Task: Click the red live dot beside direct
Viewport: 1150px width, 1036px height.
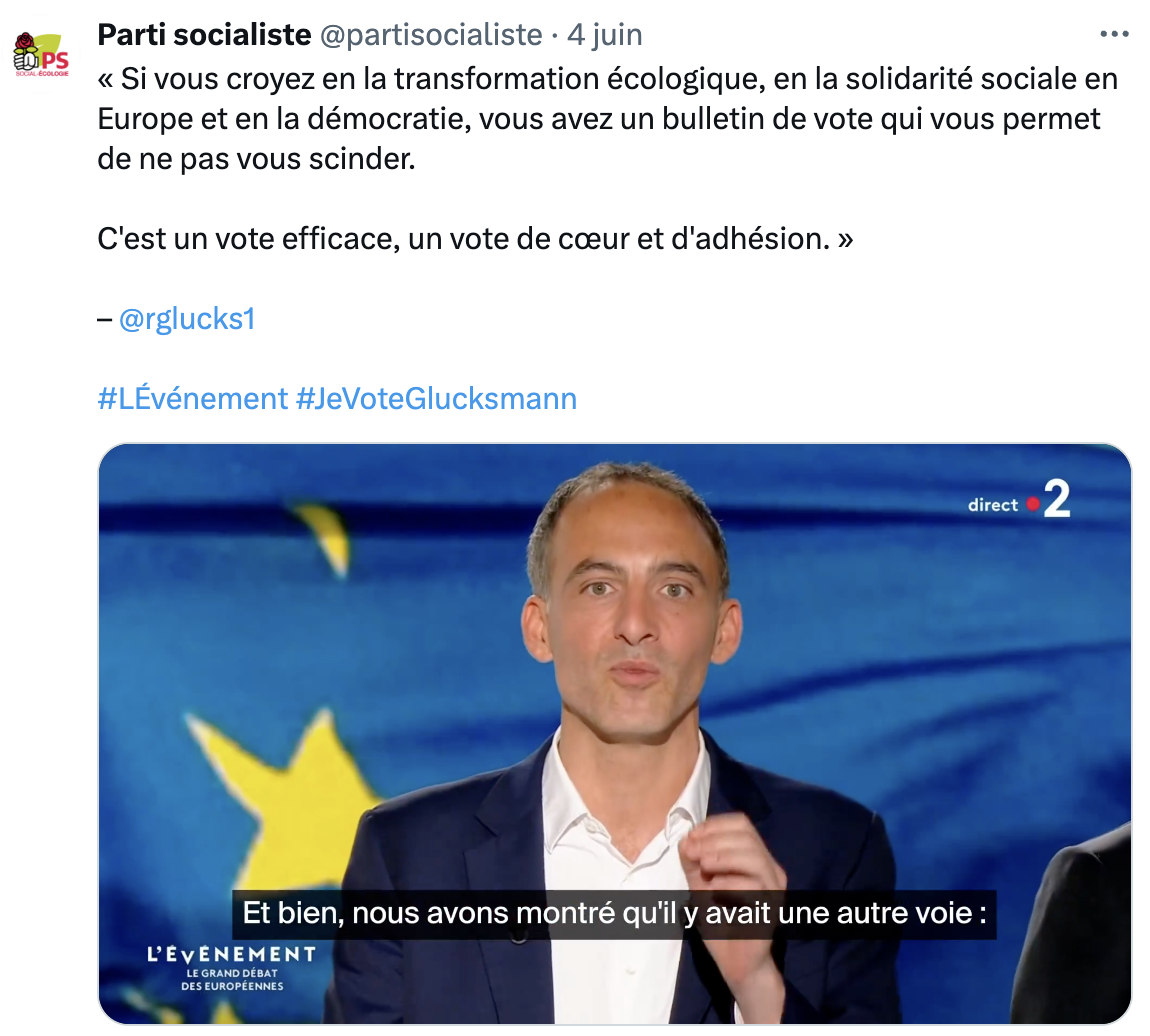Action: pyautogui.click(x=1033, y=504)
